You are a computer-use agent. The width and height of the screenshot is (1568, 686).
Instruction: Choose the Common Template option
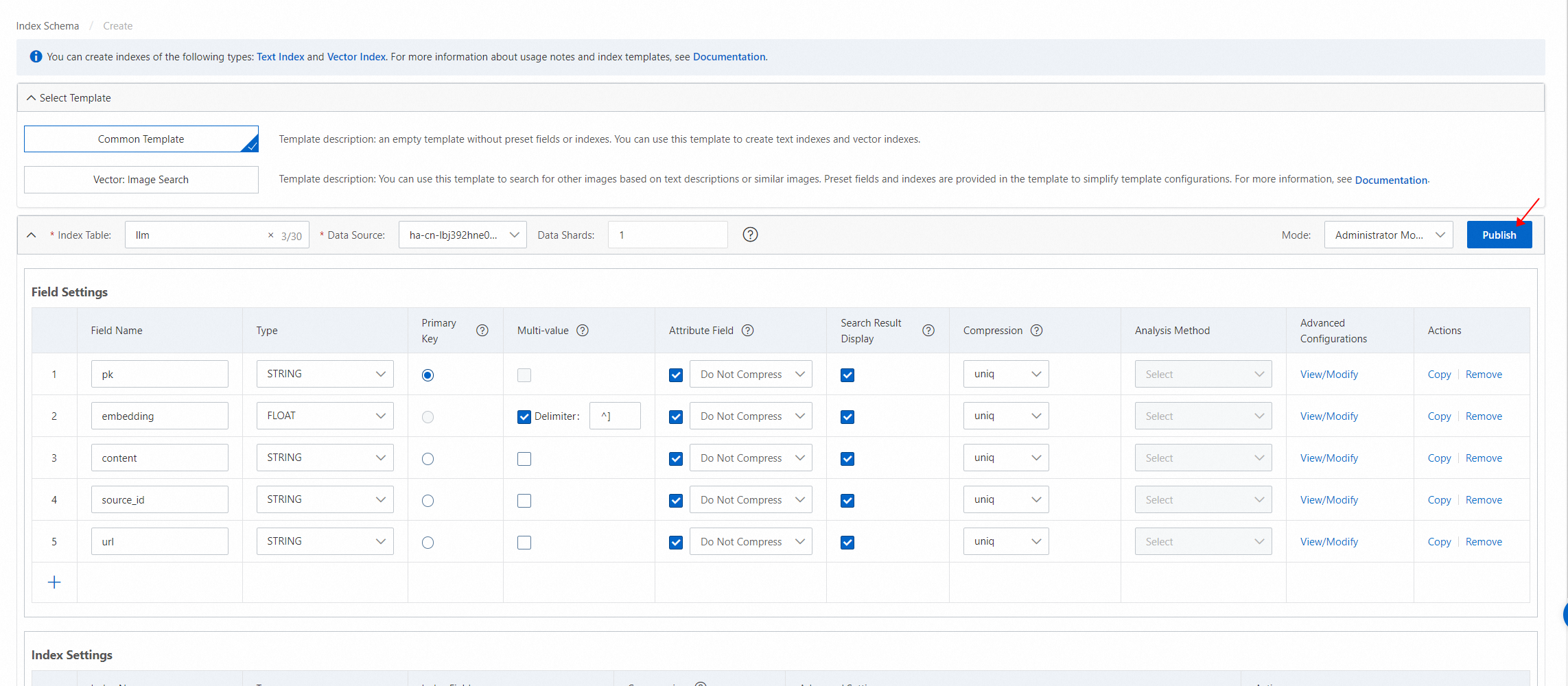coord(141,139)
